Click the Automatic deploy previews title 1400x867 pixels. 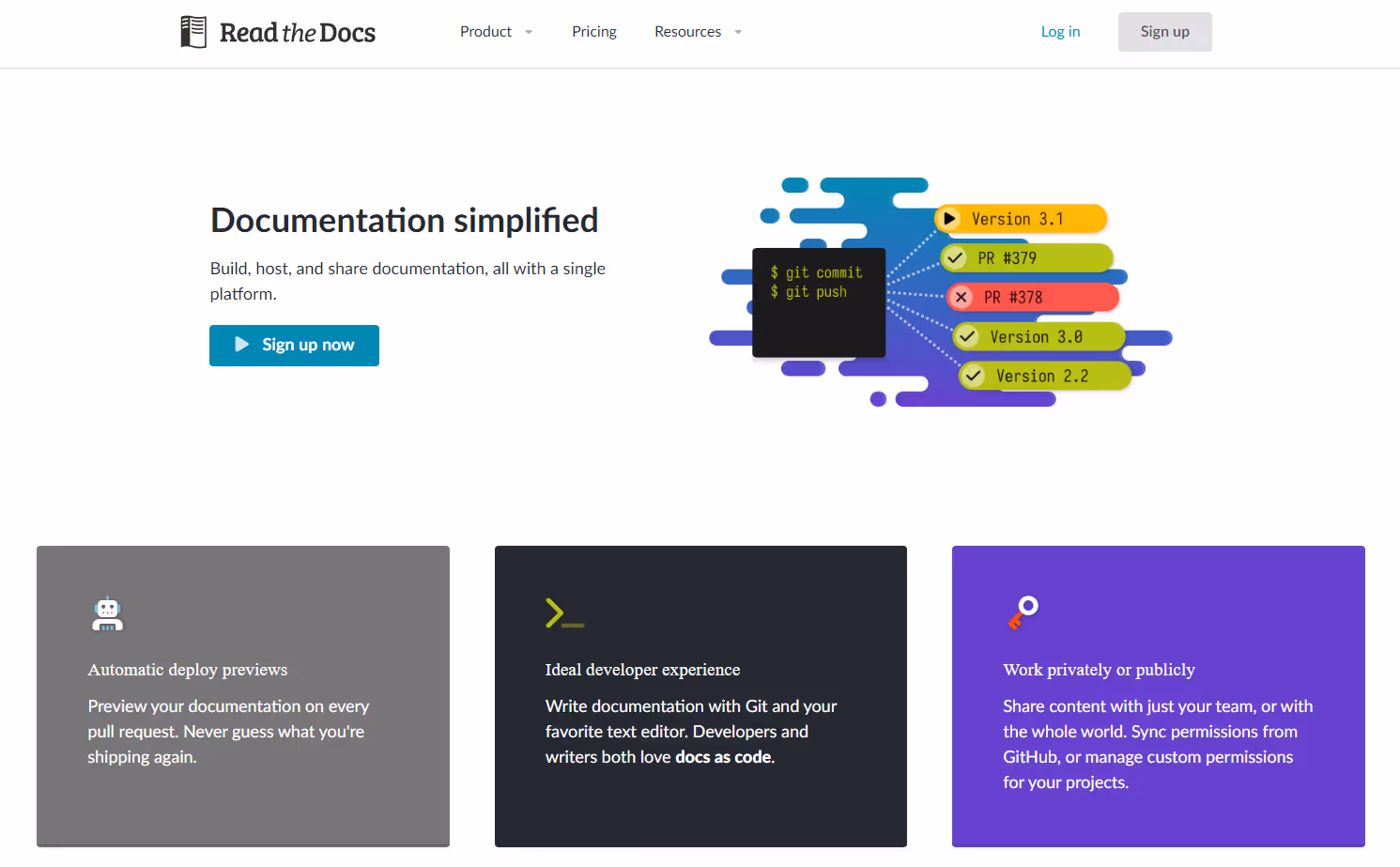point(188,670)
